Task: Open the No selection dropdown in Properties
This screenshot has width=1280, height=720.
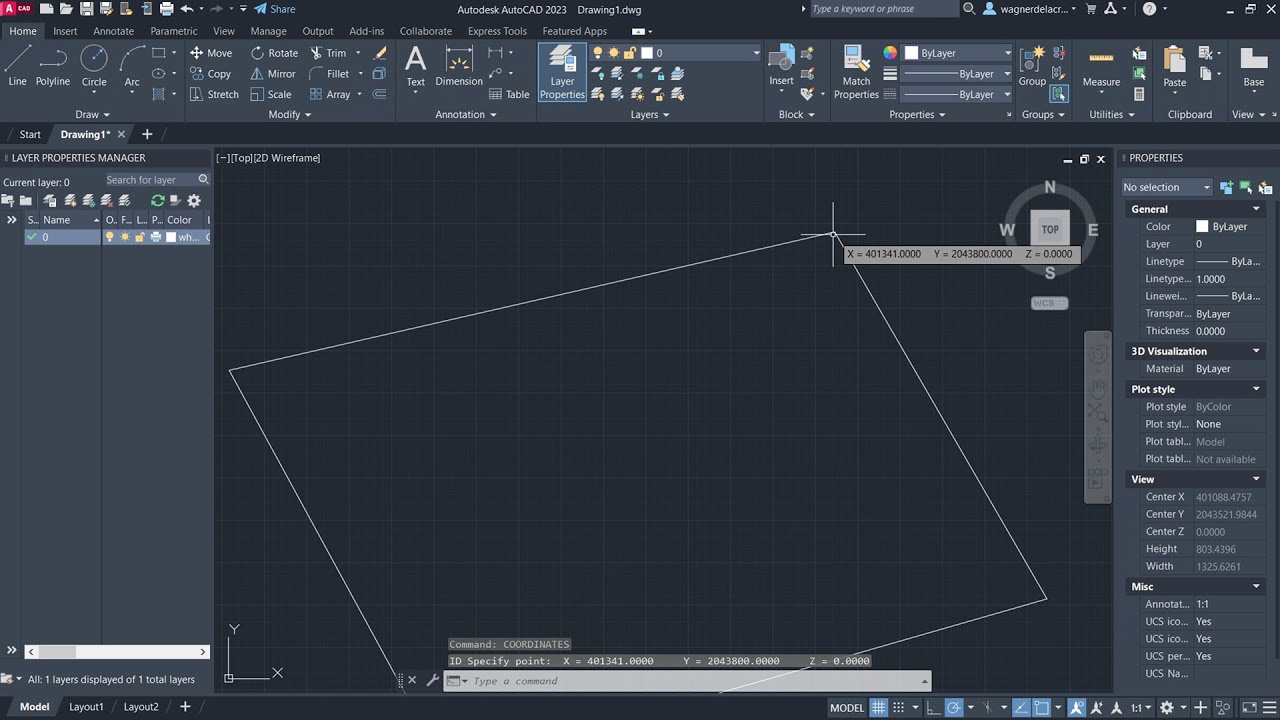Action: click(x=1166, y=187)
